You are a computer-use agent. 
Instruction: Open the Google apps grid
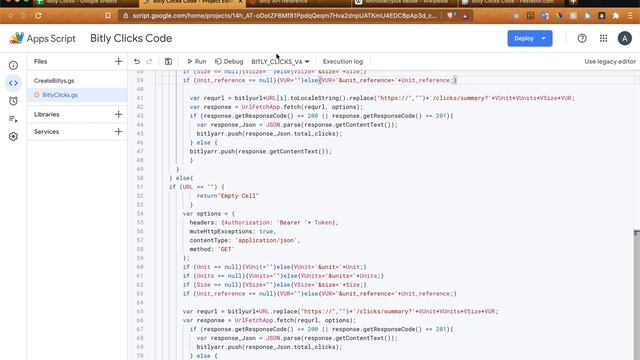tap(603, 38)
